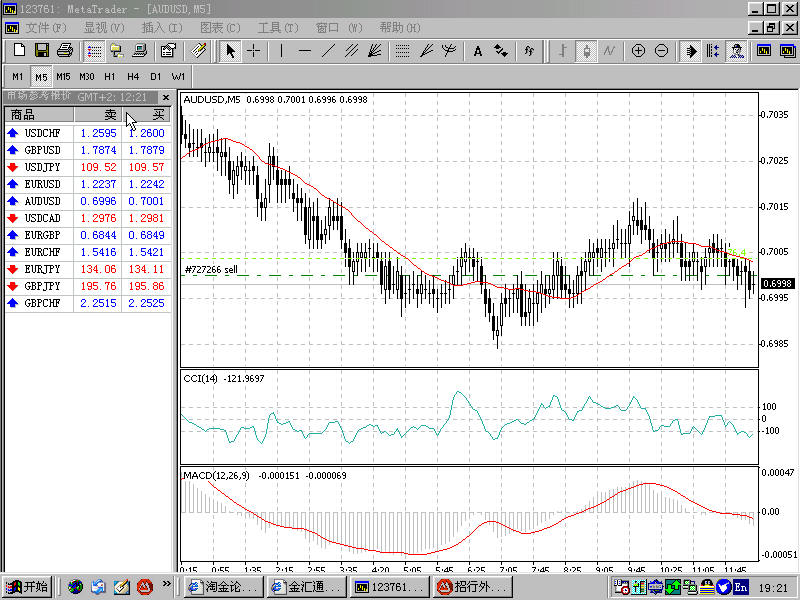This screenshot has width=800, height=600.
Task: Click the 商品 column header
Action: (39, 114)
